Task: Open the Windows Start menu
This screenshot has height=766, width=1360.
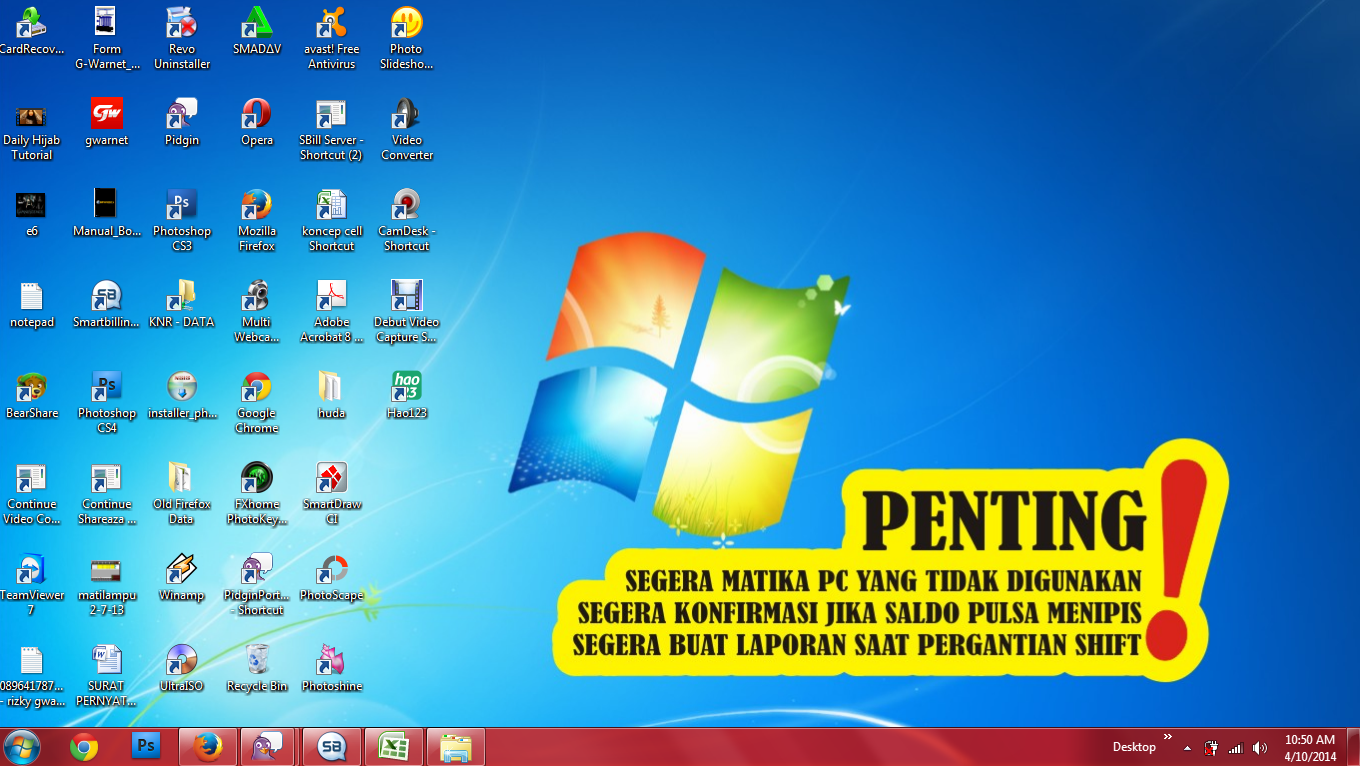Action: 22,747
